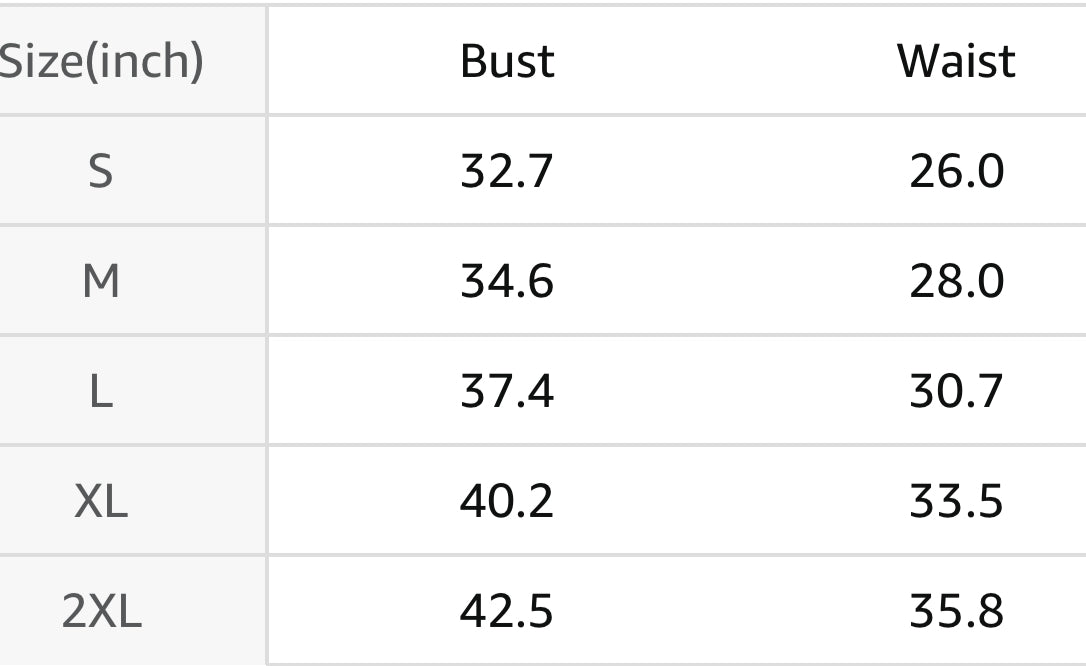Screen dimensions: 1086x666
Task: Select the Bust column header
Action: click(x=507, y=61)
